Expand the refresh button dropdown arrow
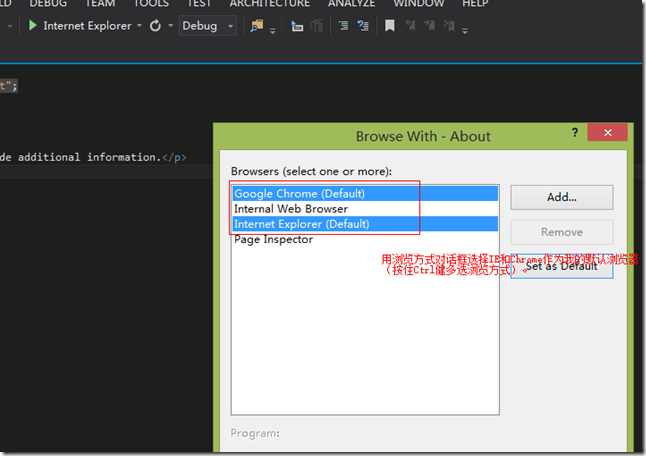This screenshot has width=646, height=456. [x=170, y=26]
